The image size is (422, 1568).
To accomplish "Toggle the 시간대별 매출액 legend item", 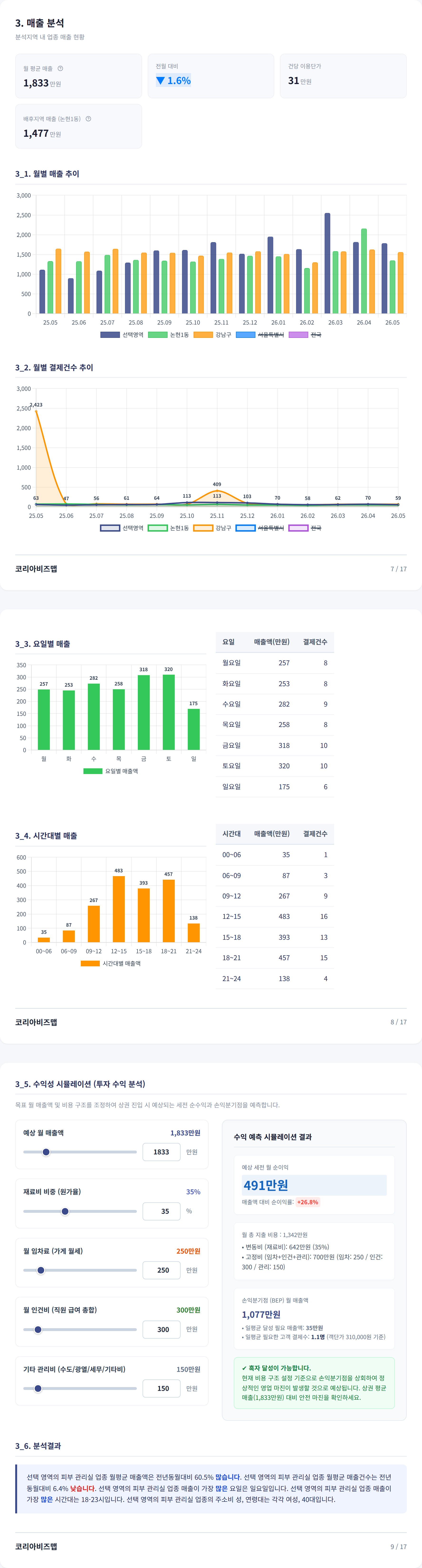I will pos(111,963).
